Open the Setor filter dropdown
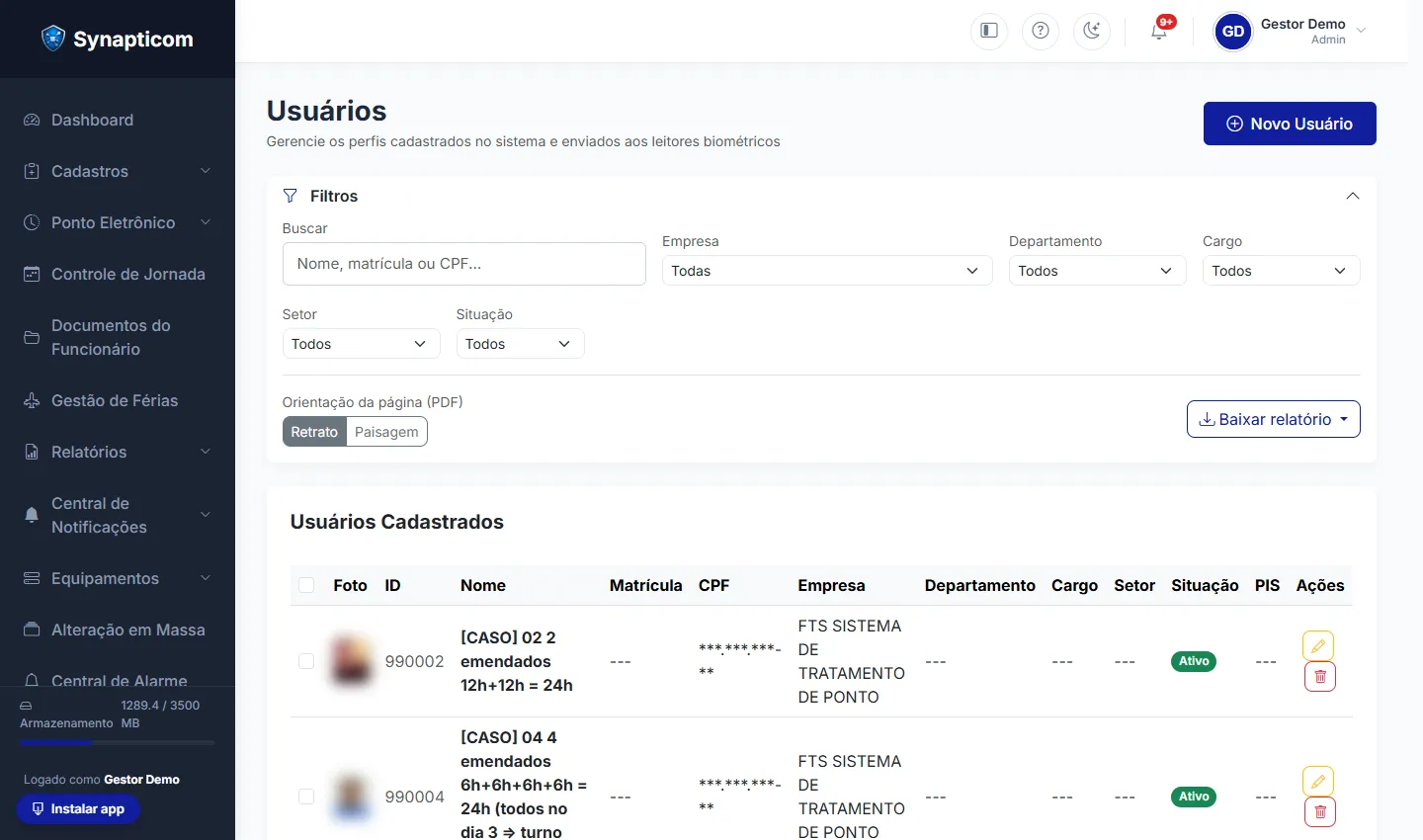The width and height of the screenshot is (1423, 840). point(361,344)
